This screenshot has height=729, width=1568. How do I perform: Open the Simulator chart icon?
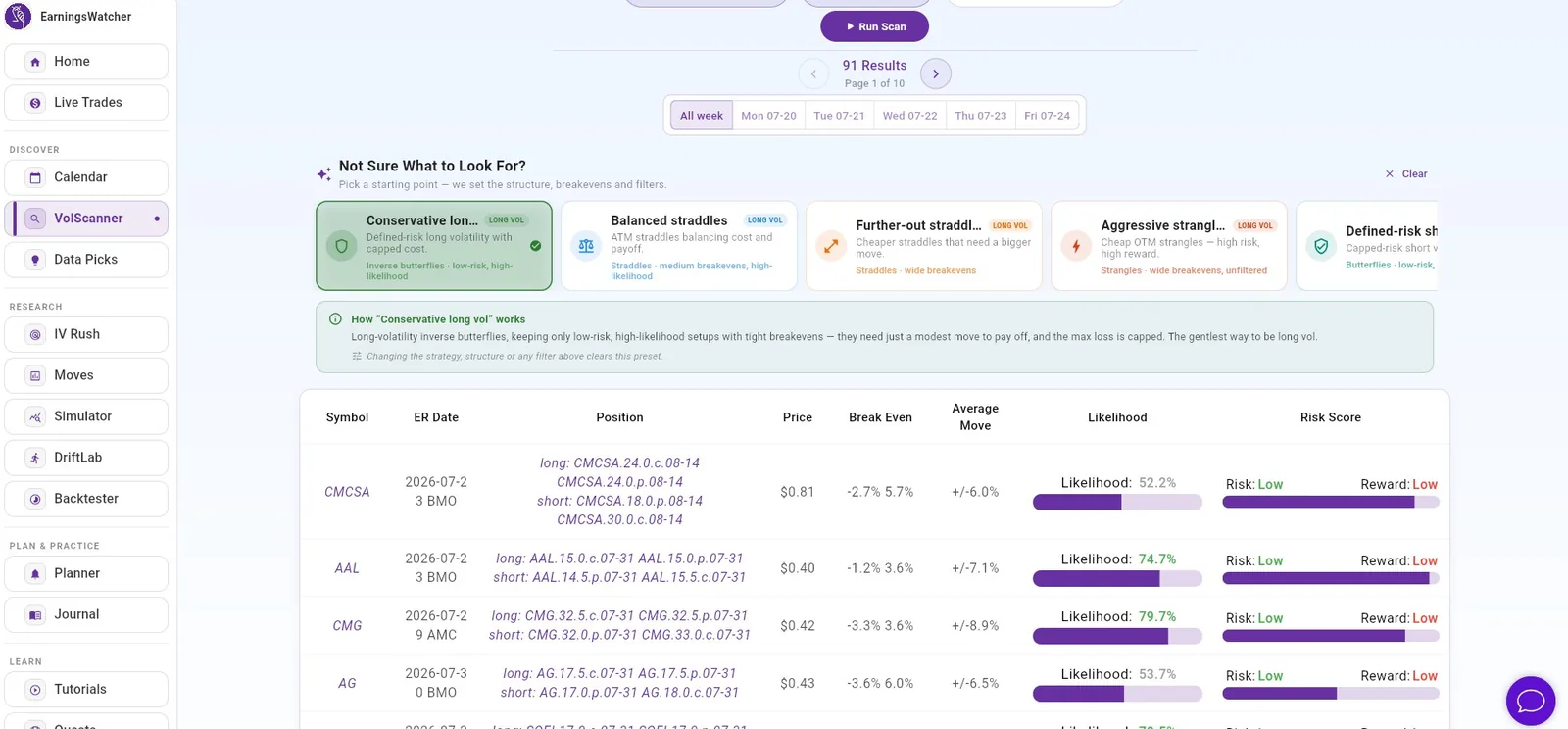pyautogui.click(x=35, y=416)
